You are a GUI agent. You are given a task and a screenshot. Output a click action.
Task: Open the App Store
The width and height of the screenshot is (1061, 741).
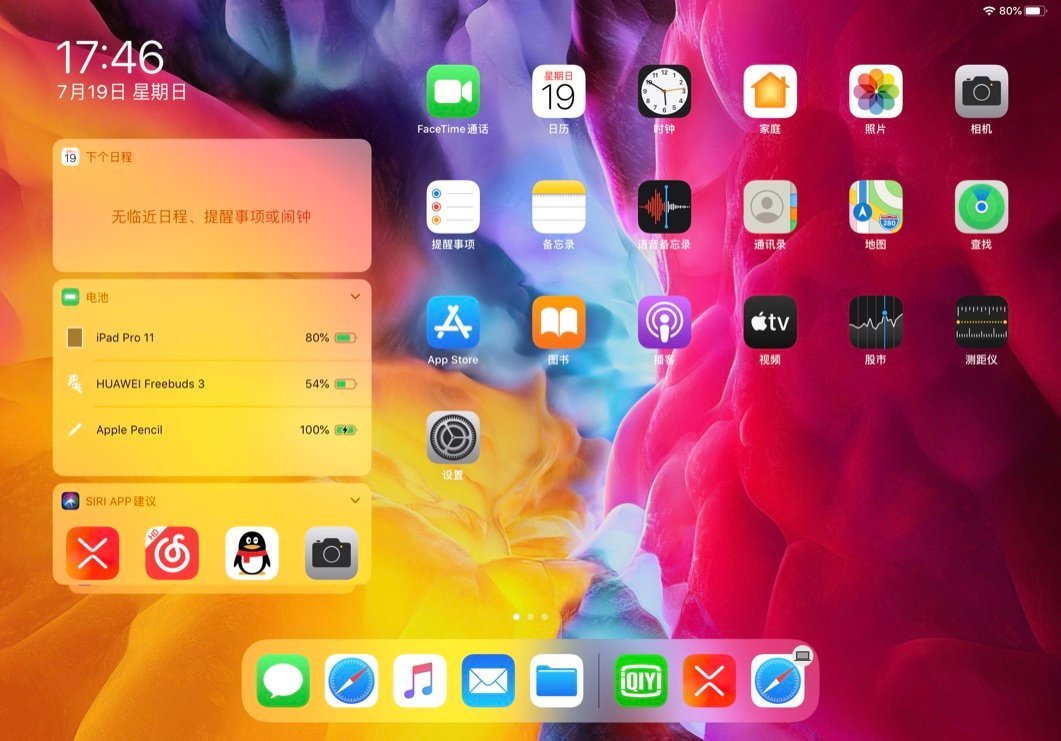pyautogui.click(x=453, y=322)
